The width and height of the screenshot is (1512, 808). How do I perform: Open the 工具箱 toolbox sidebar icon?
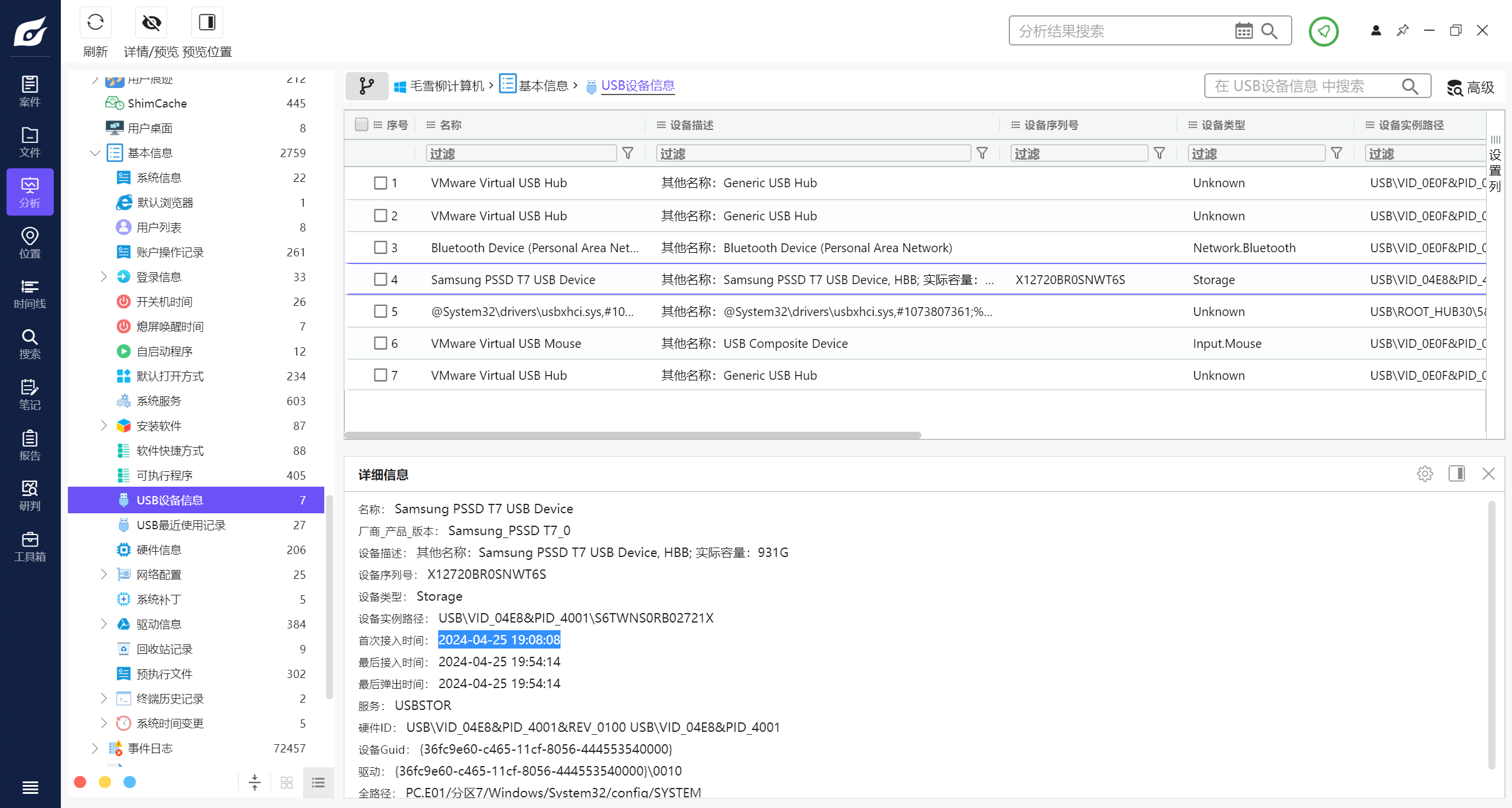point(30,546)
